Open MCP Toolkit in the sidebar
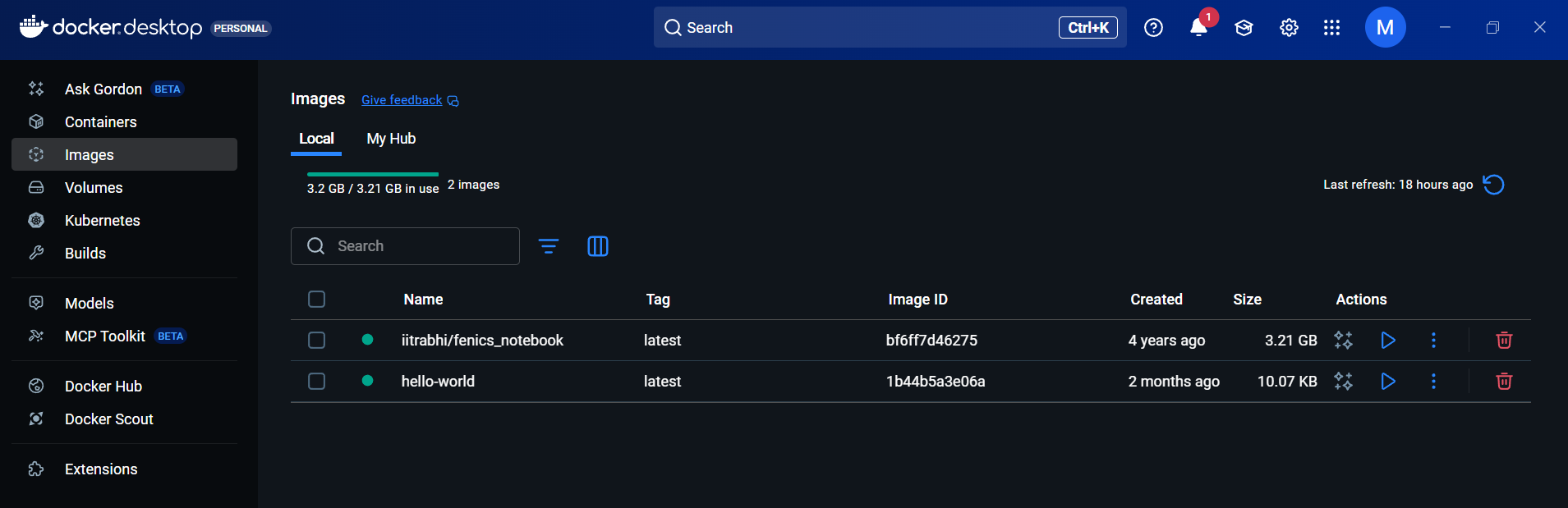 coord(124,336)
